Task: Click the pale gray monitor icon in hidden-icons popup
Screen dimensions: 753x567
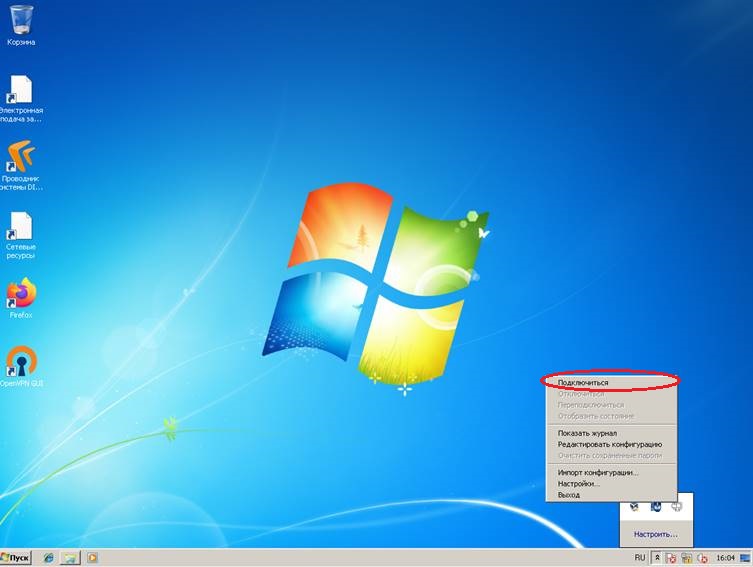Action: tap(676, 507)
